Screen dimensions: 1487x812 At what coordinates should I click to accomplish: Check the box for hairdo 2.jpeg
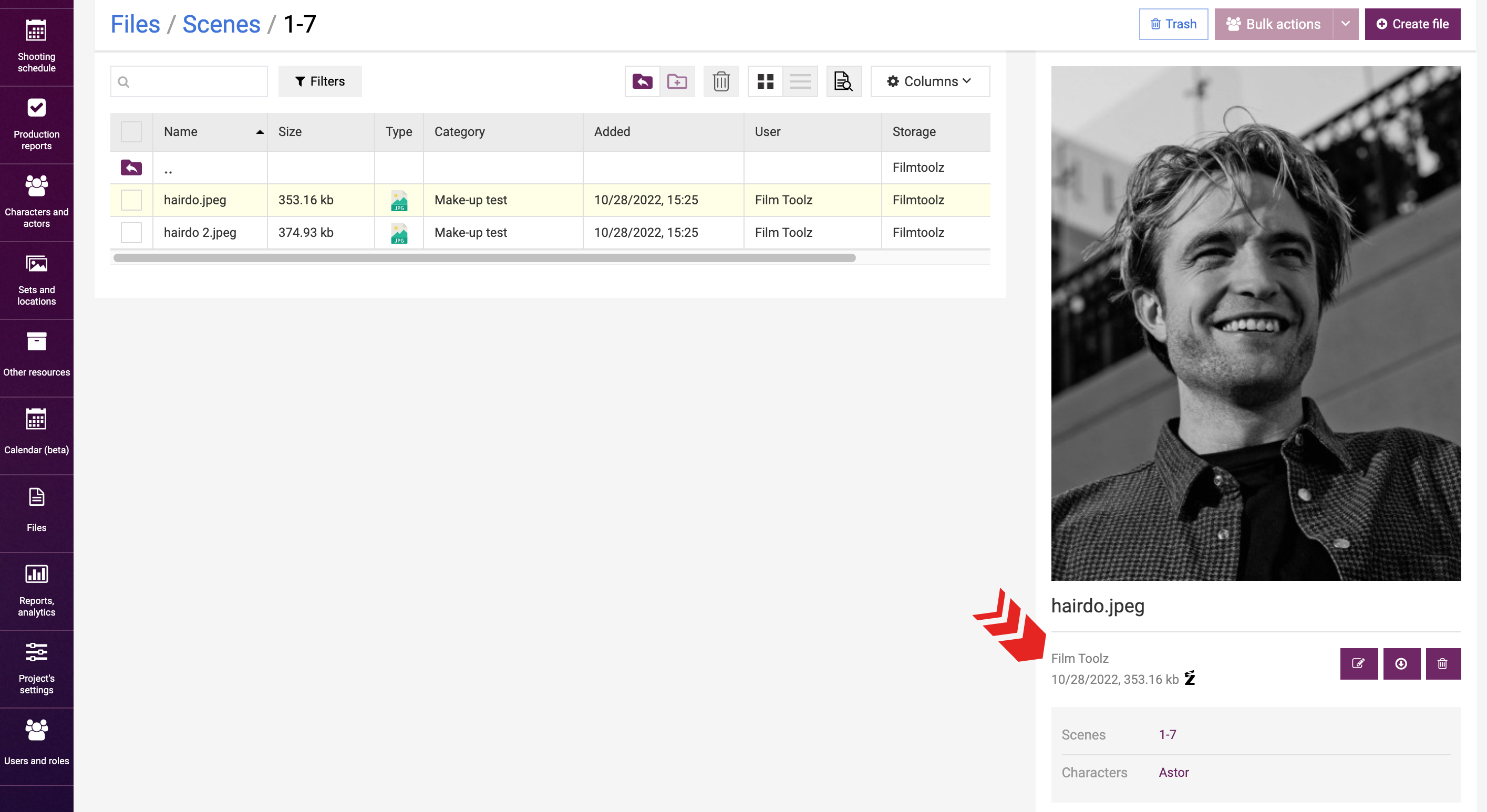(x=131, y=233)
